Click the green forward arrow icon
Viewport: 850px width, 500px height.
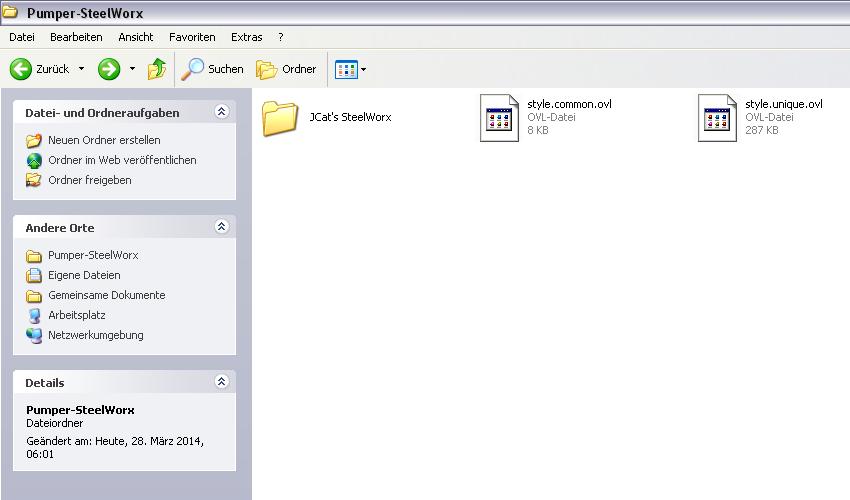point(109,69)
